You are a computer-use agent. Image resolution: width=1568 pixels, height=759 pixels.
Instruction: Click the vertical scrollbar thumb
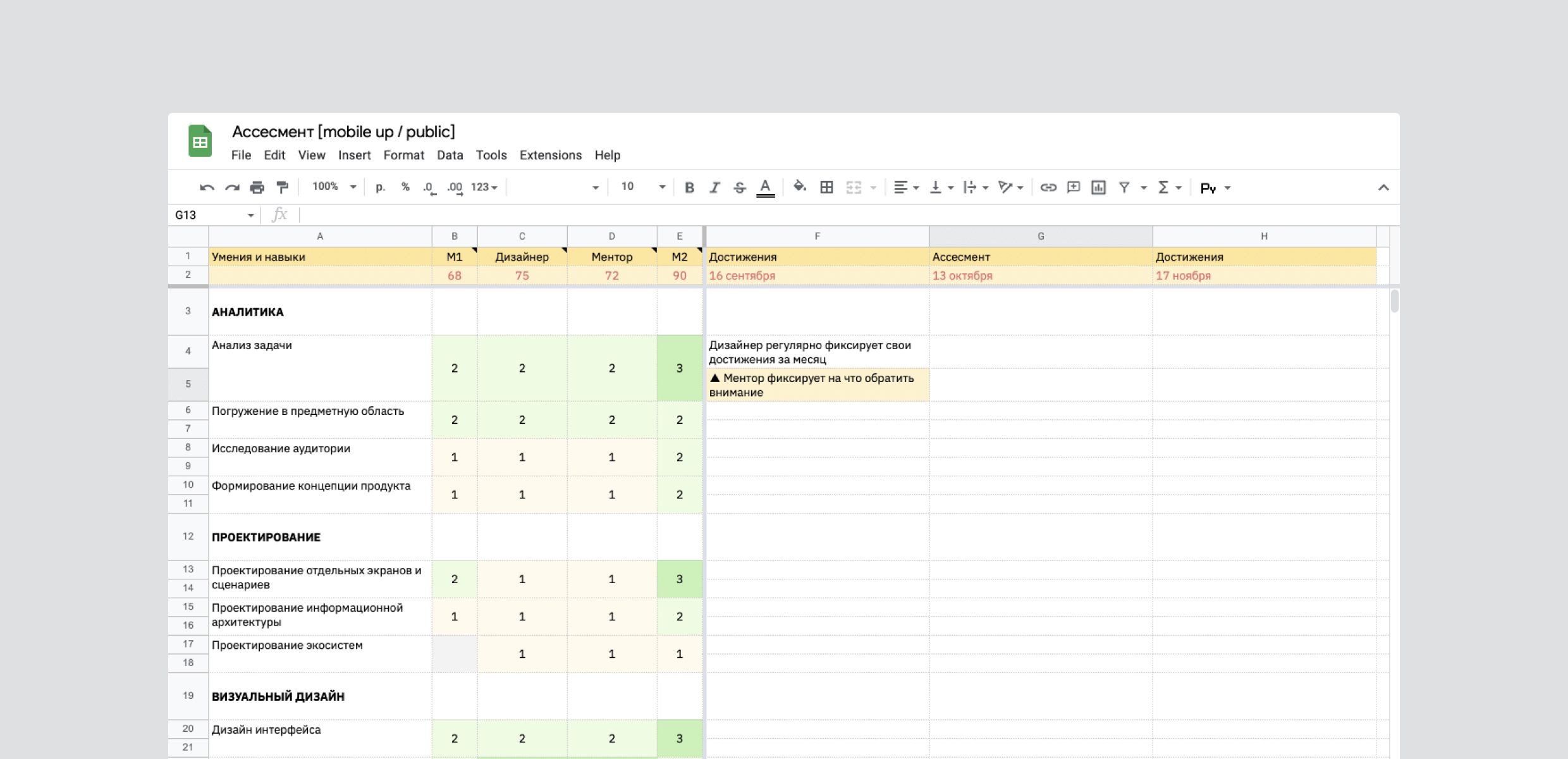point(1394,301)
